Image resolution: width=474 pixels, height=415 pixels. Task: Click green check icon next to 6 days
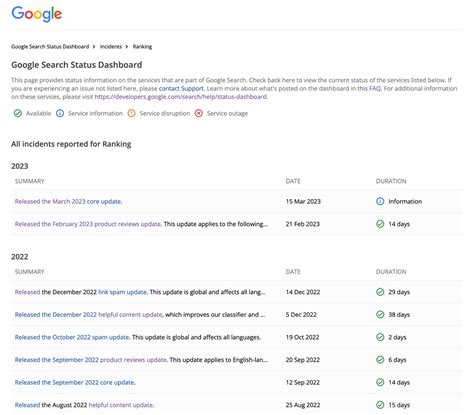(380, 360)
